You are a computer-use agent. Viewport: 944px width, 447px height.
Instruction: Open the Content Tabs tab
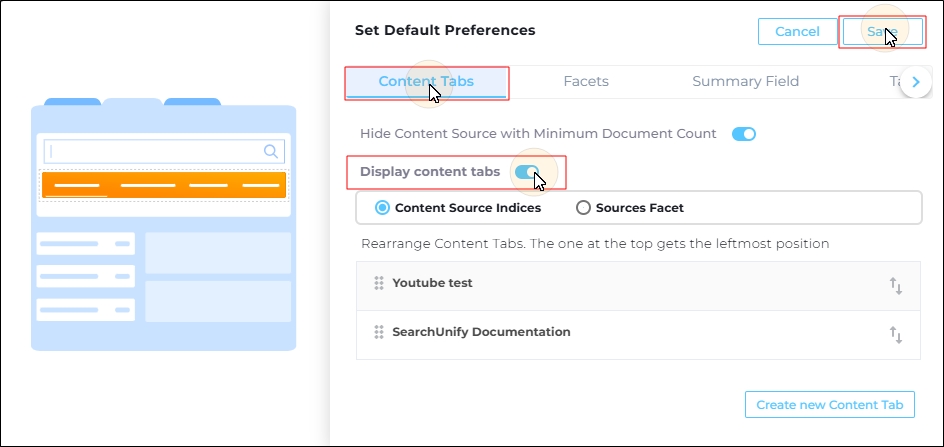[426, 82]
